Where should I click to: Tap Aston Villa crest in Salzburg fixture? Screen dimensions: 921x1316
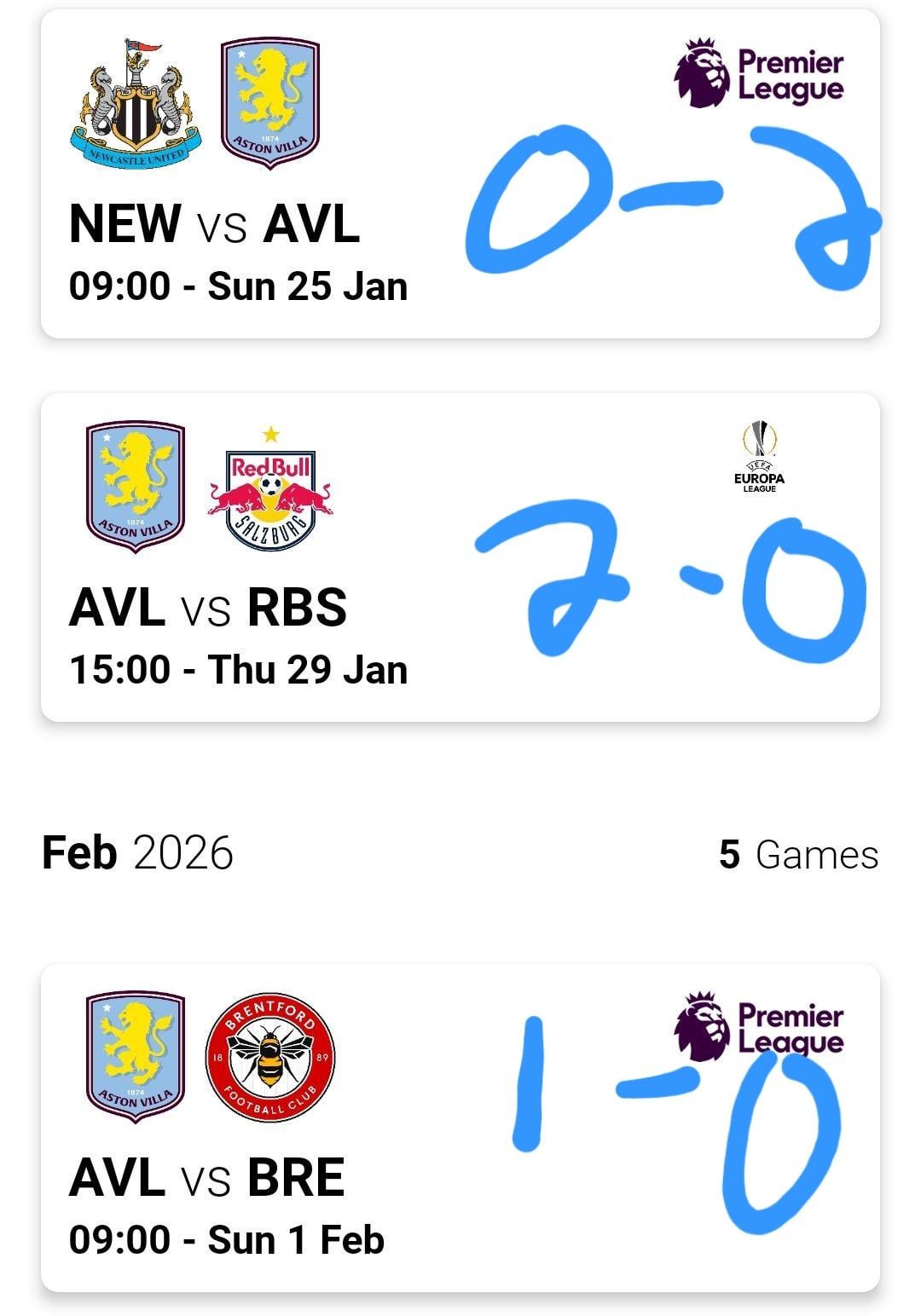[x=136, y=486]
